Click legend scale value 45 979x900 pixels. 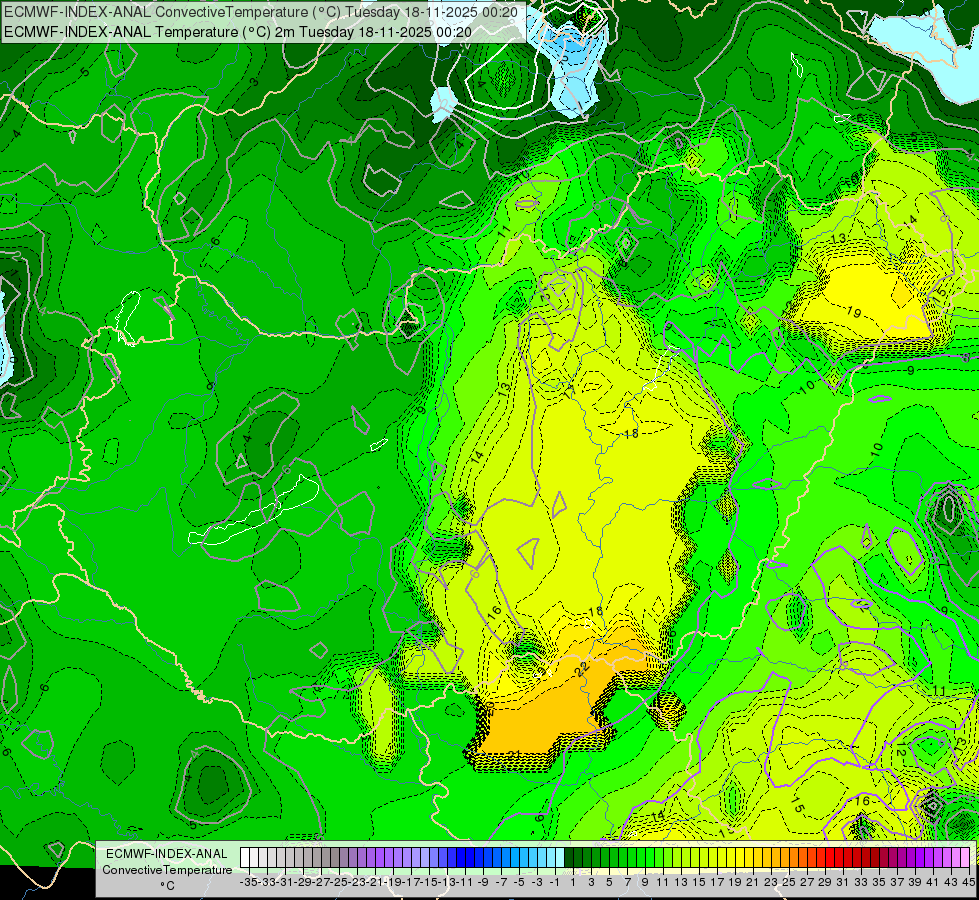968,882
